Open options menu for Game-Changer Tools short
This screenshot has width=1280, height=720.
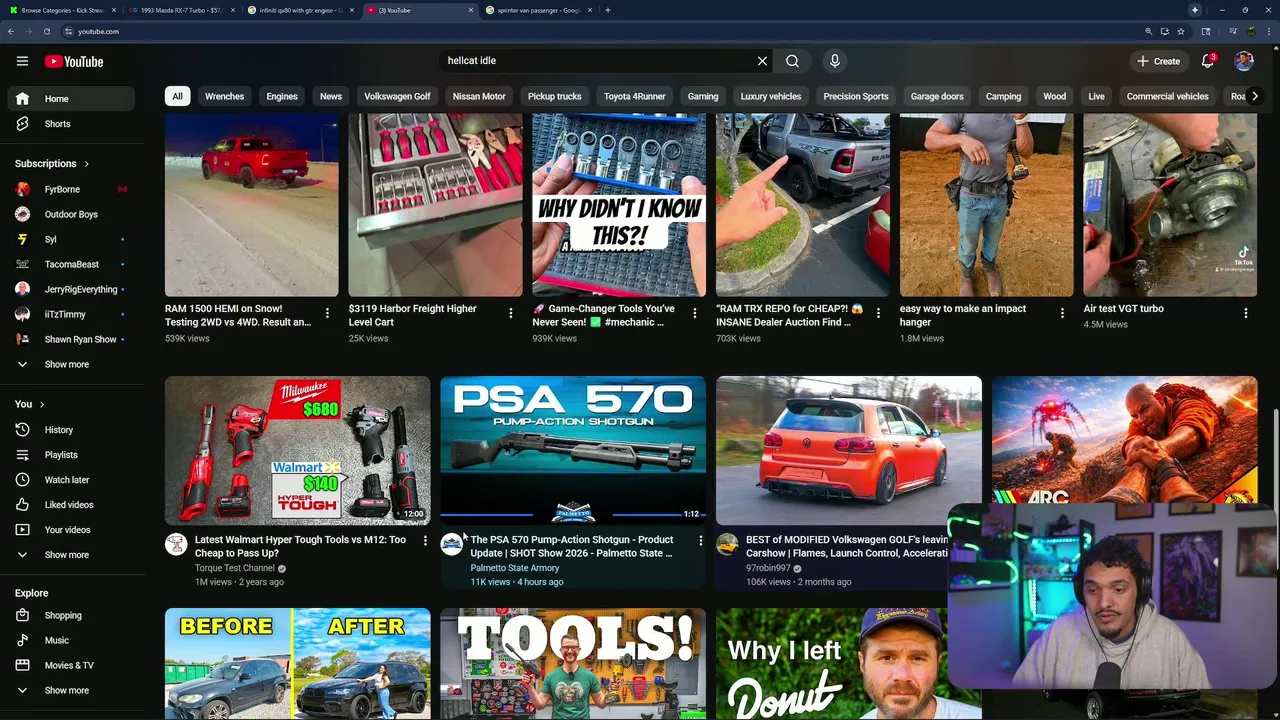coord(695,313)
